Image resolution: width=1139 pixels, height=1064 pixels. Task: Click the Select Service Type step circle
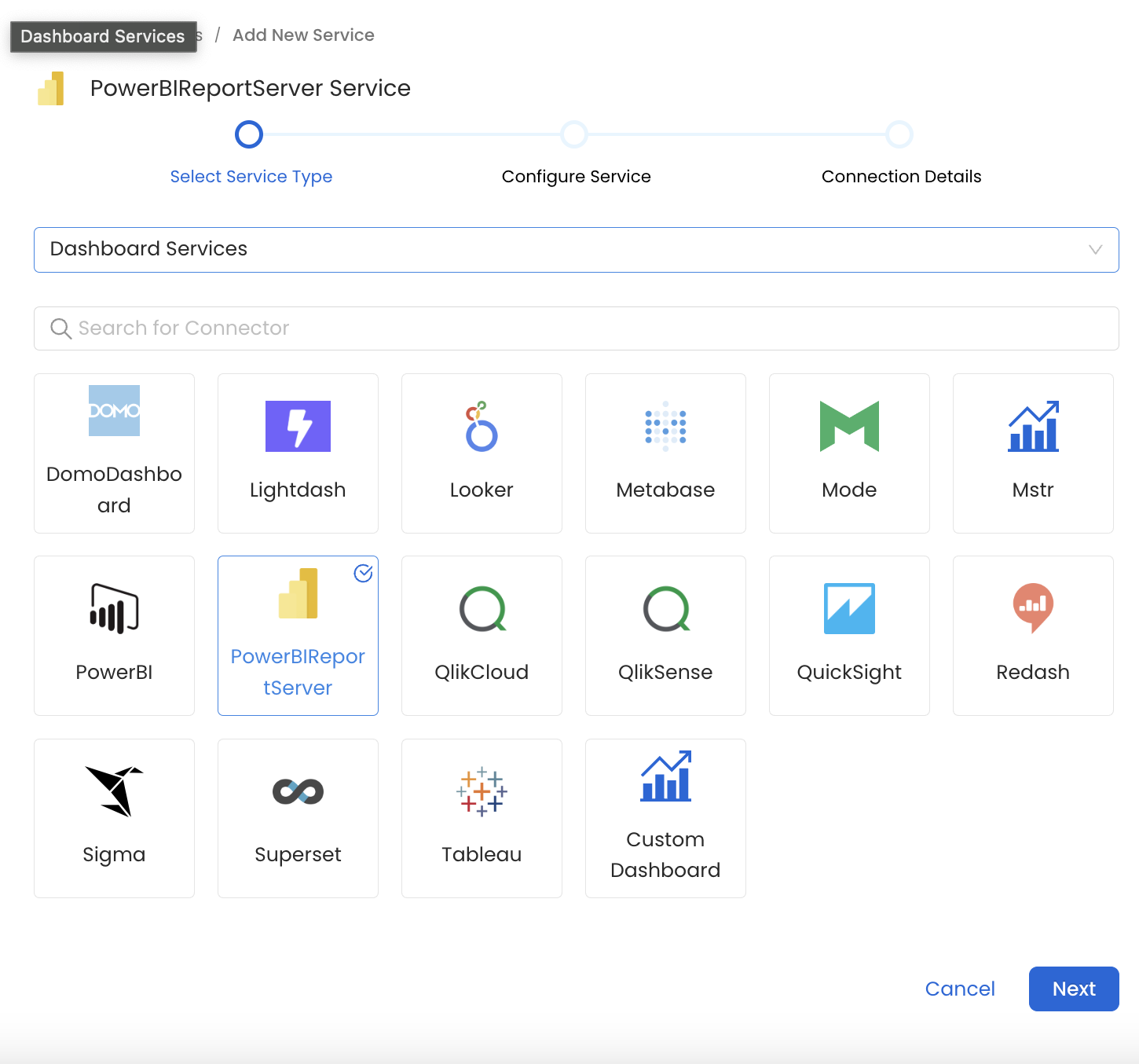click(249, 135)
